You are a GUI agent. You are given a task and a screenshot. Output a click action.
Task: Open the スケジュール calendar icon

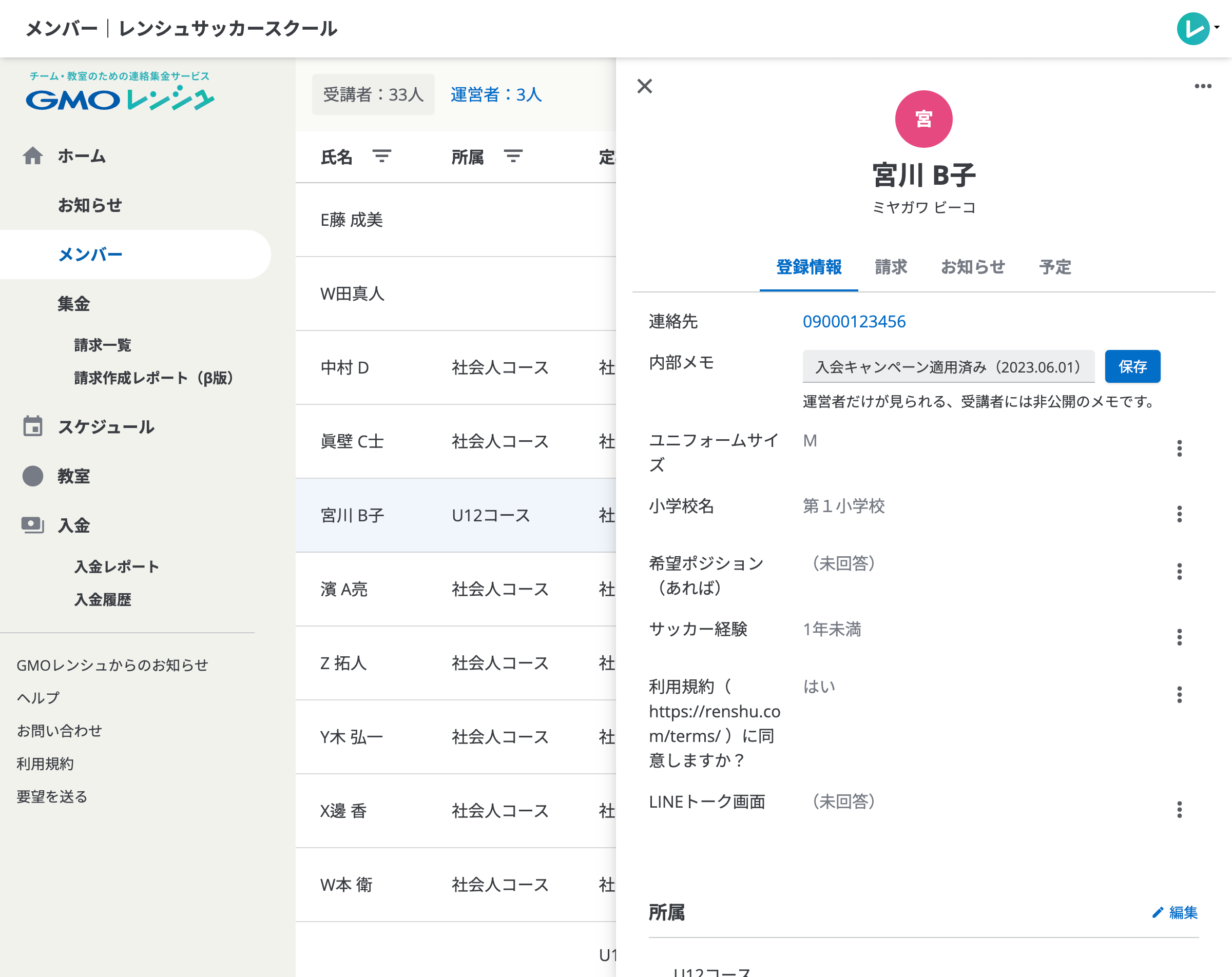[x=33, y=426]
